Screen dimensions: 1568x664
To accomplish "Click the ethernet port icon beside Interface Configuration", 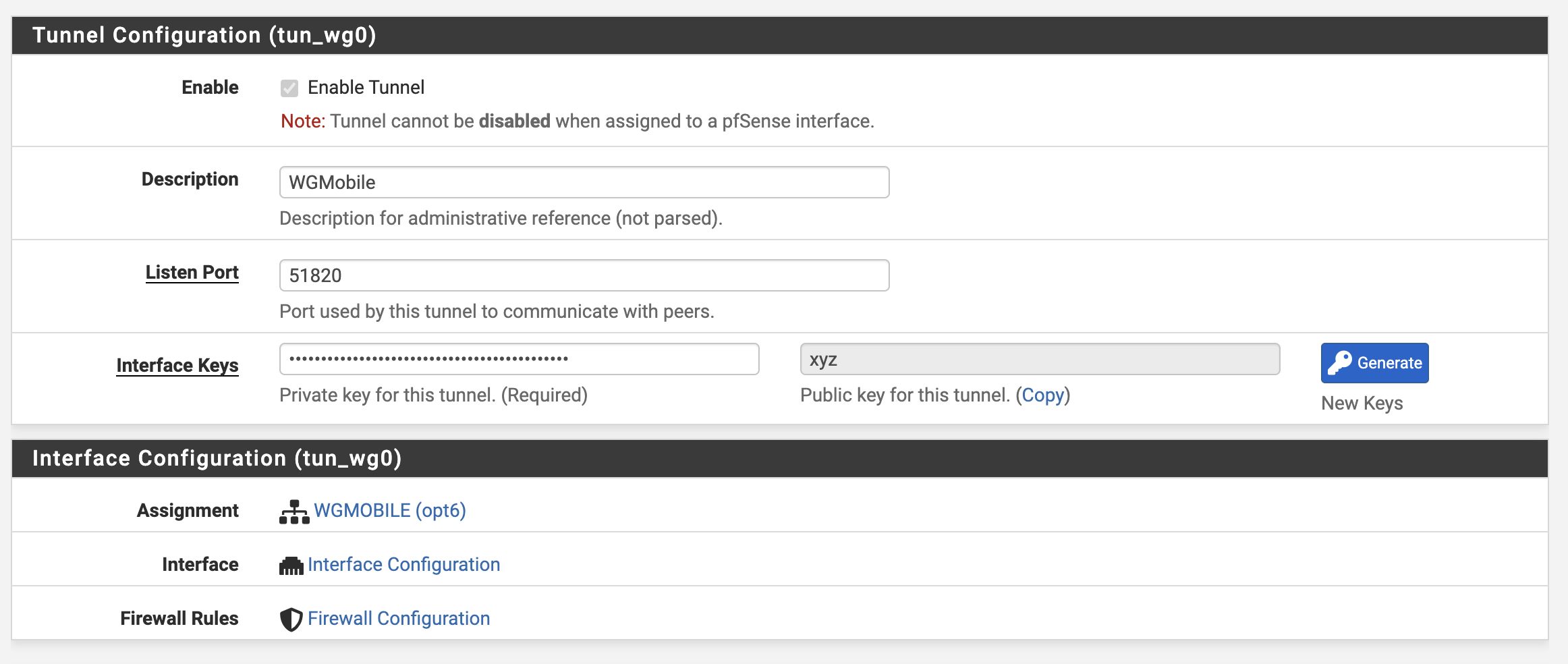I will click(x=291, y=565).
